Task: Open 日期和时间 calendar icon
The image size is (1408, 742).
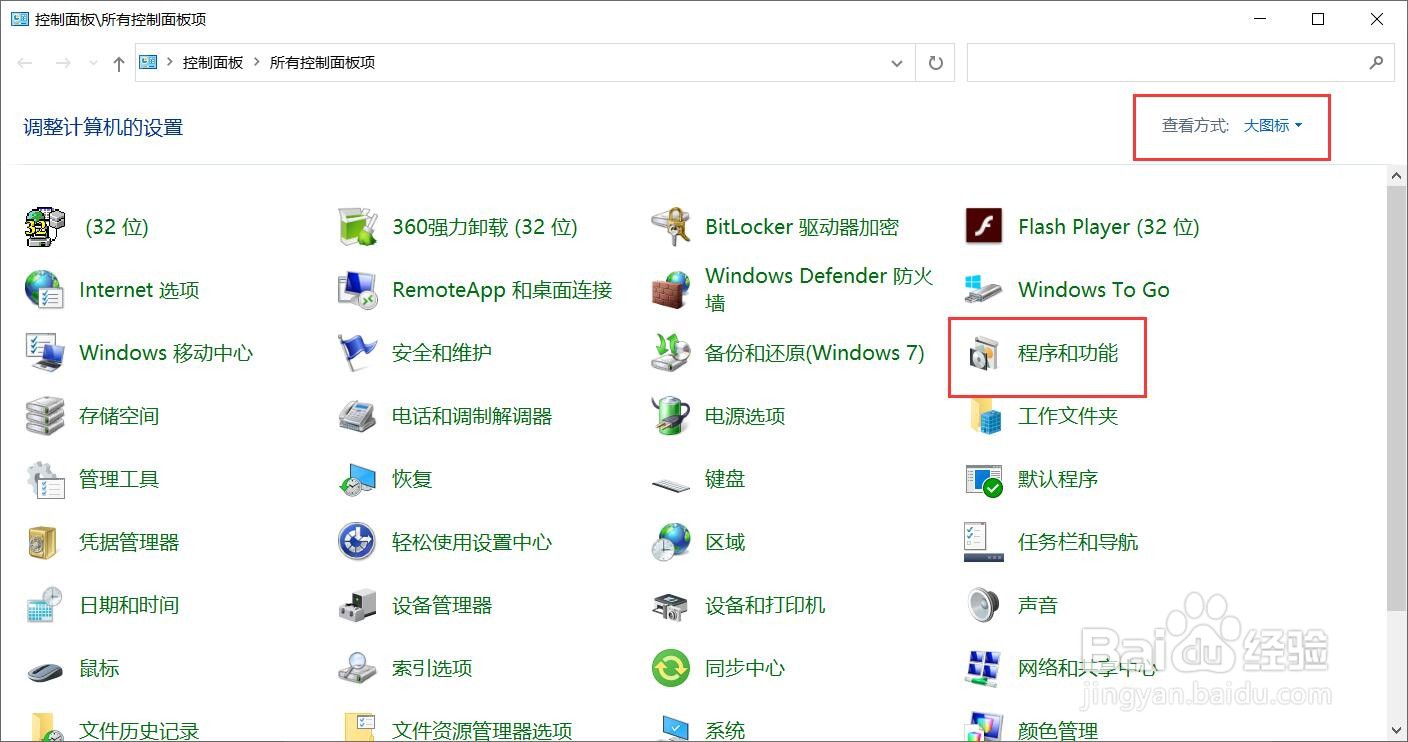Action: [44, 605]
